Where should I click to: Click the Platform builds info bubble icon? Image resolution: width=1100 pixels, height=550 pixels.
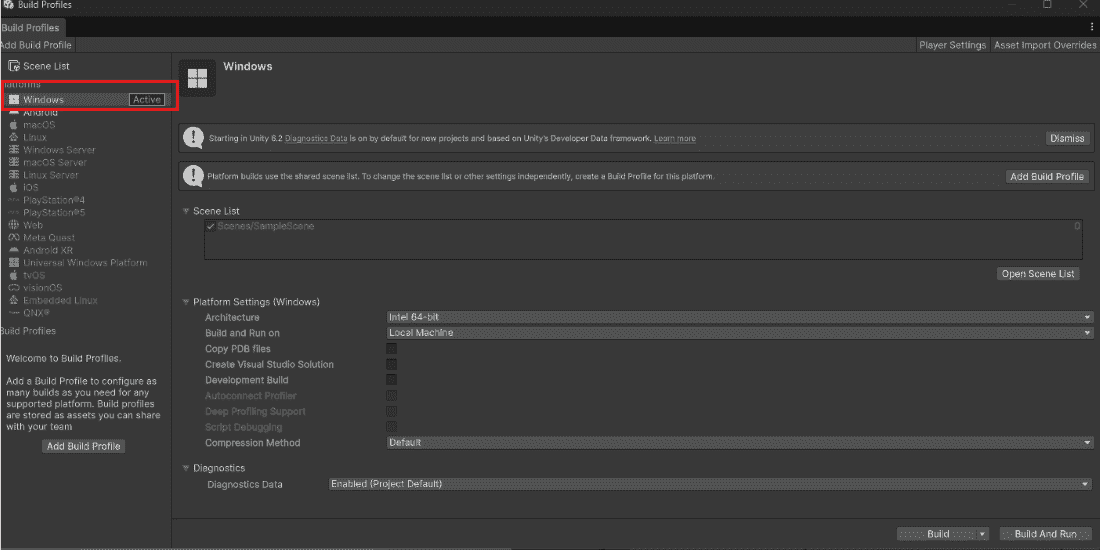[193, 176]
